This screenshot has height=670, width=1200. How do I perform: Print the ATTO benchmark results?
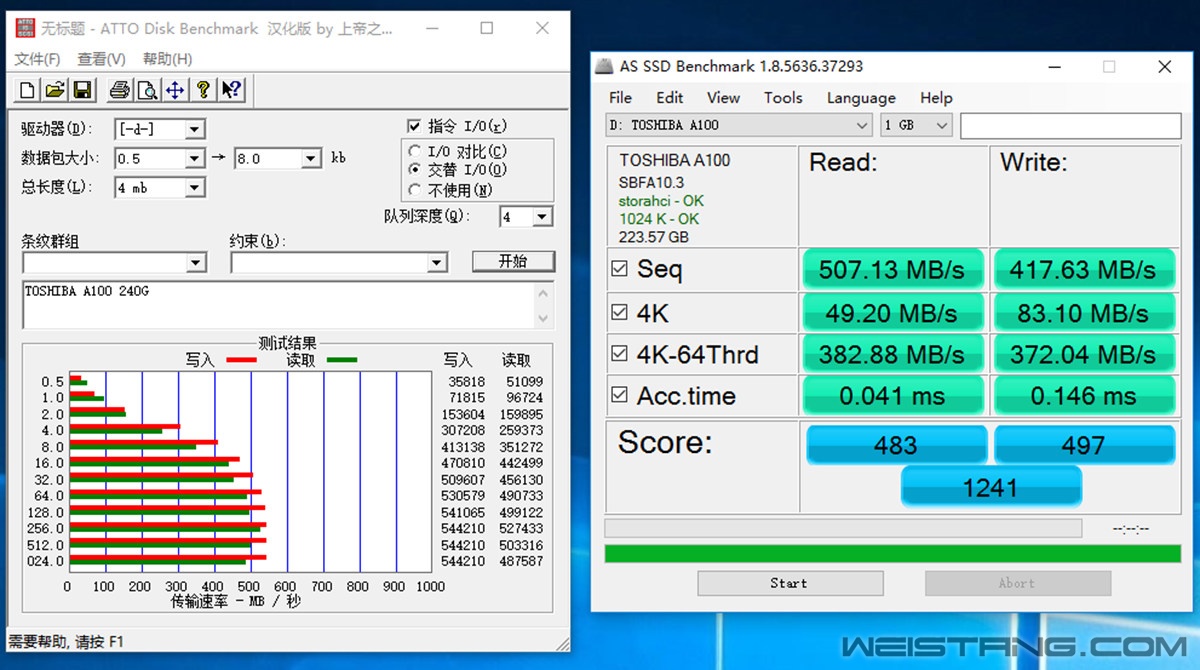(119, 90)
